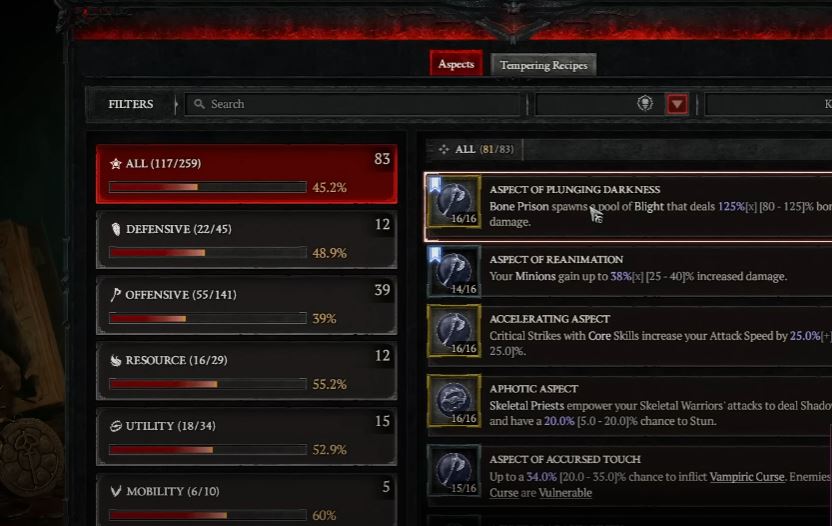Open the red class filter dropdown arrow
Screen dimensions: 832x526
tap(677, 104)
